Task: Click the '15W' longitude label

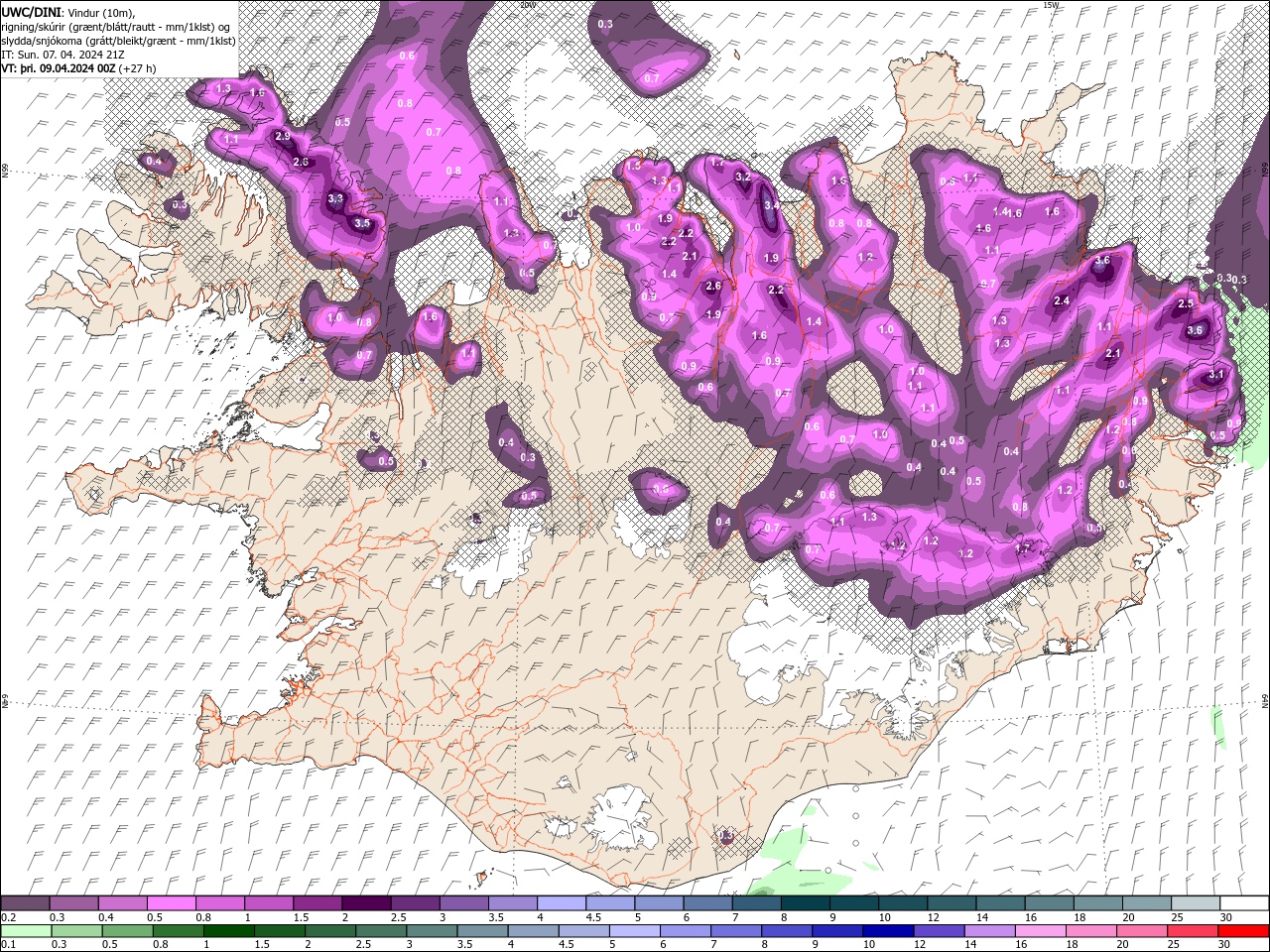Action: tap(1051, 5)
